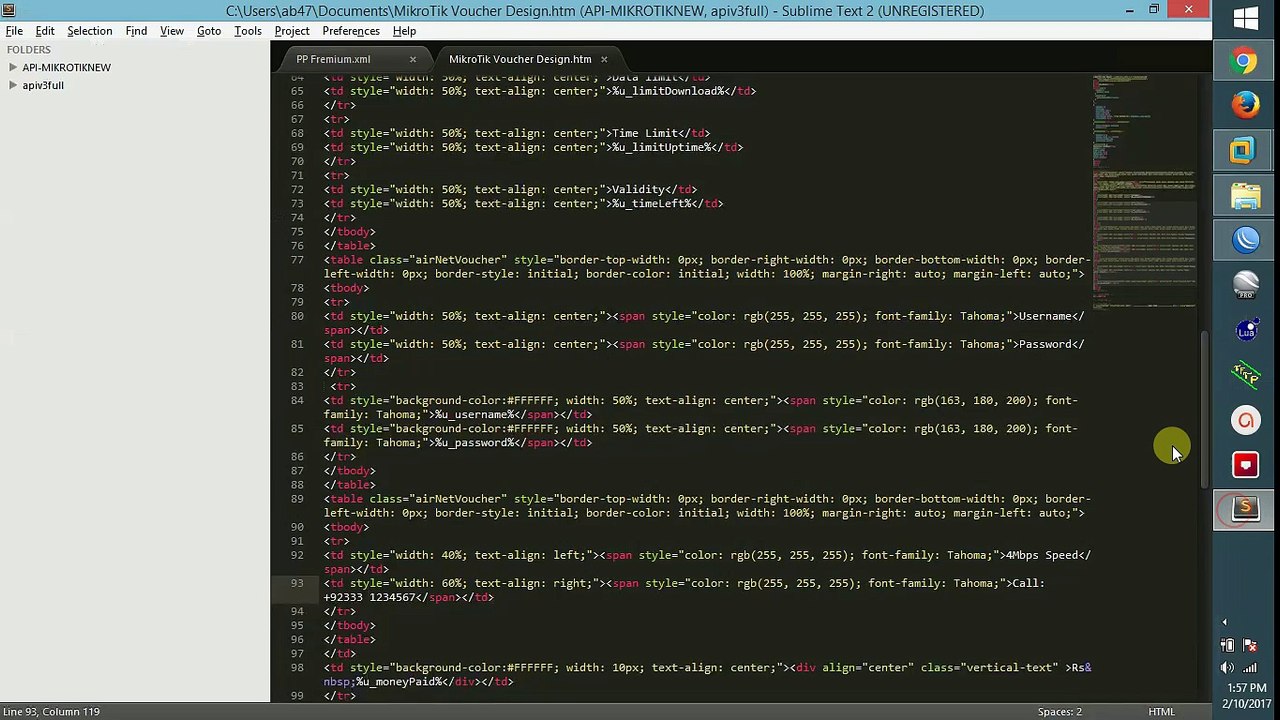Screen dimensions: 1280x720
Task: Click the vertical scrollbar thumb
Action: pos(1205,410)
